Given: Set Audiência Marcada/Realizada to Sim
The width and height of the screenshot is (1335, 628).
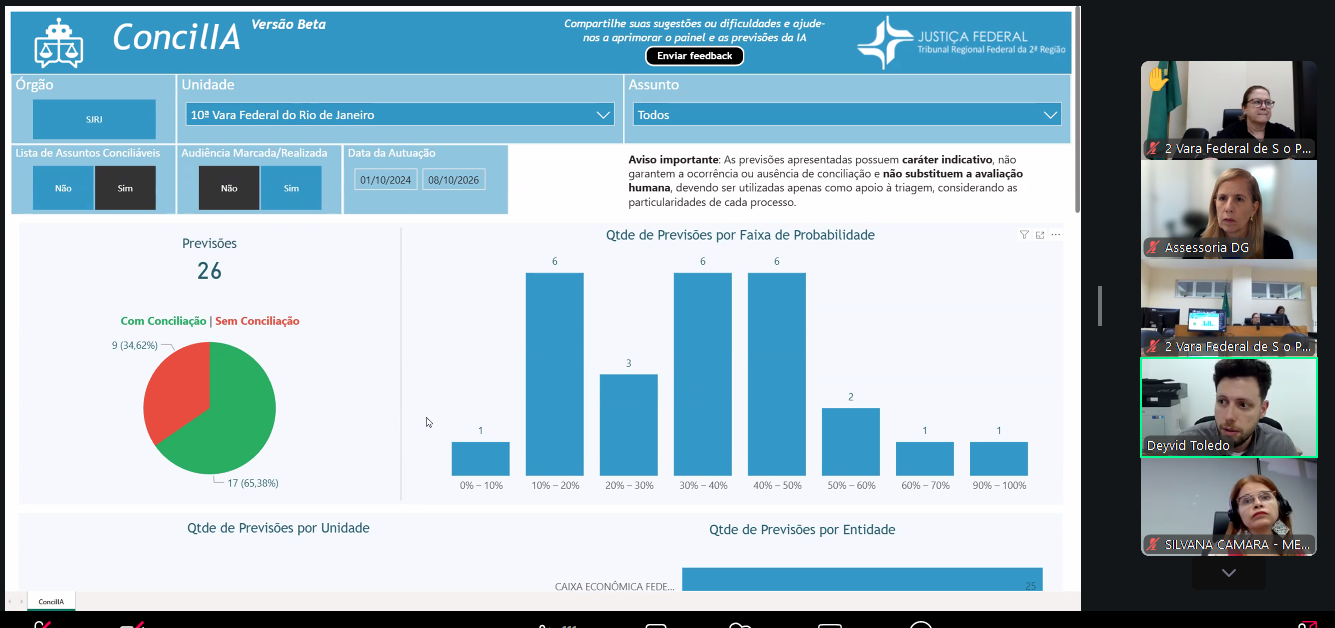Looking at the screenshot, I should coord(291,188).
